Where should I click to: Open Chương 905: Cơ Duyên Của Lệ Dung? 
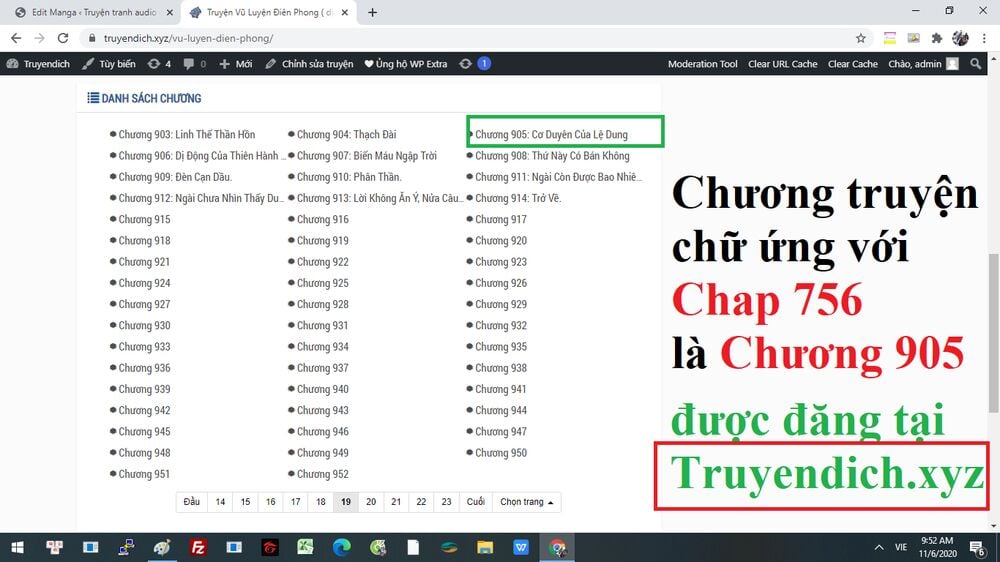551,134
